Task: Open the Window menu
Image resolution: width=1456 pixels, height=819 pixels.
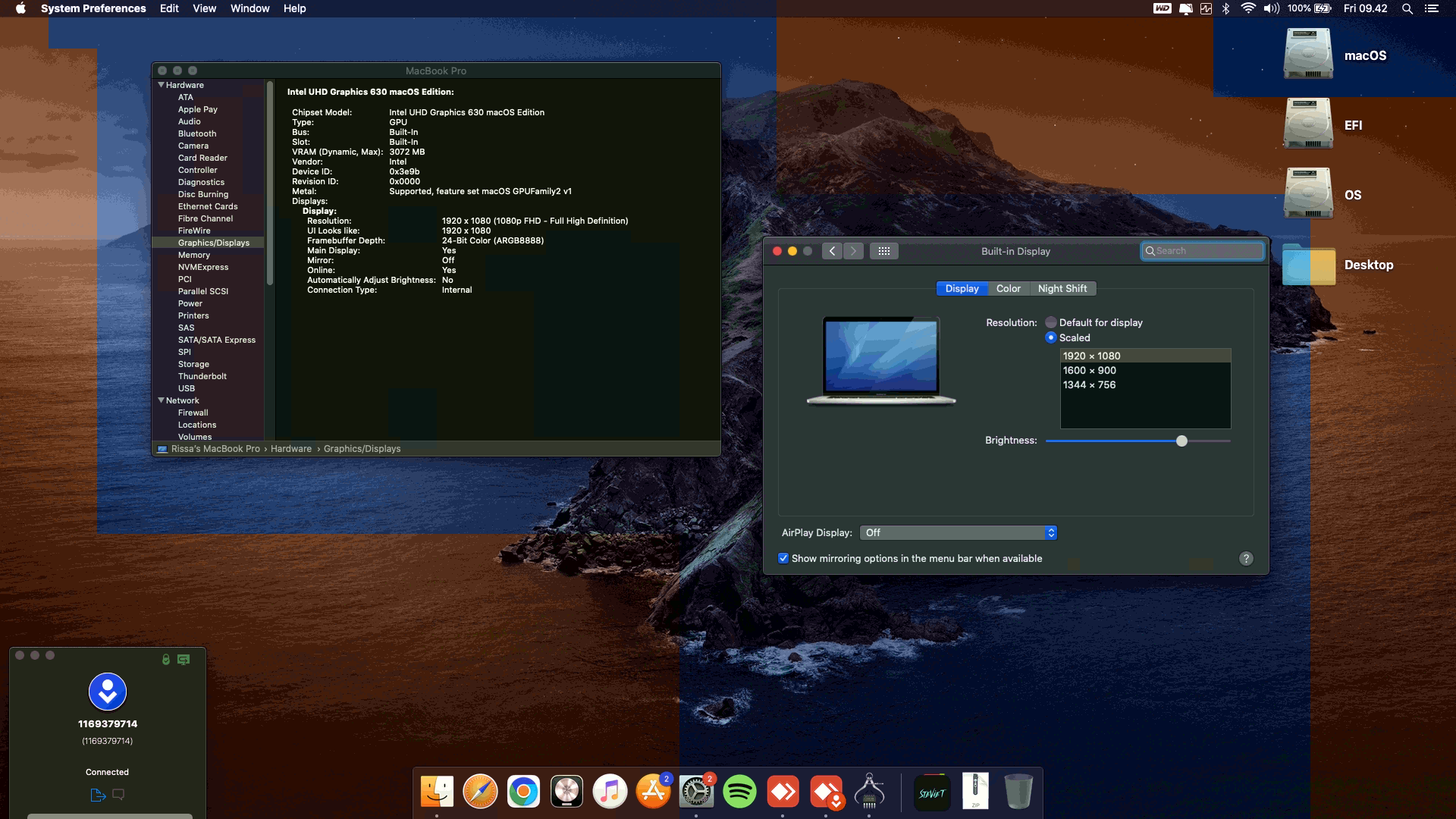Action: [x=249, y=8]
